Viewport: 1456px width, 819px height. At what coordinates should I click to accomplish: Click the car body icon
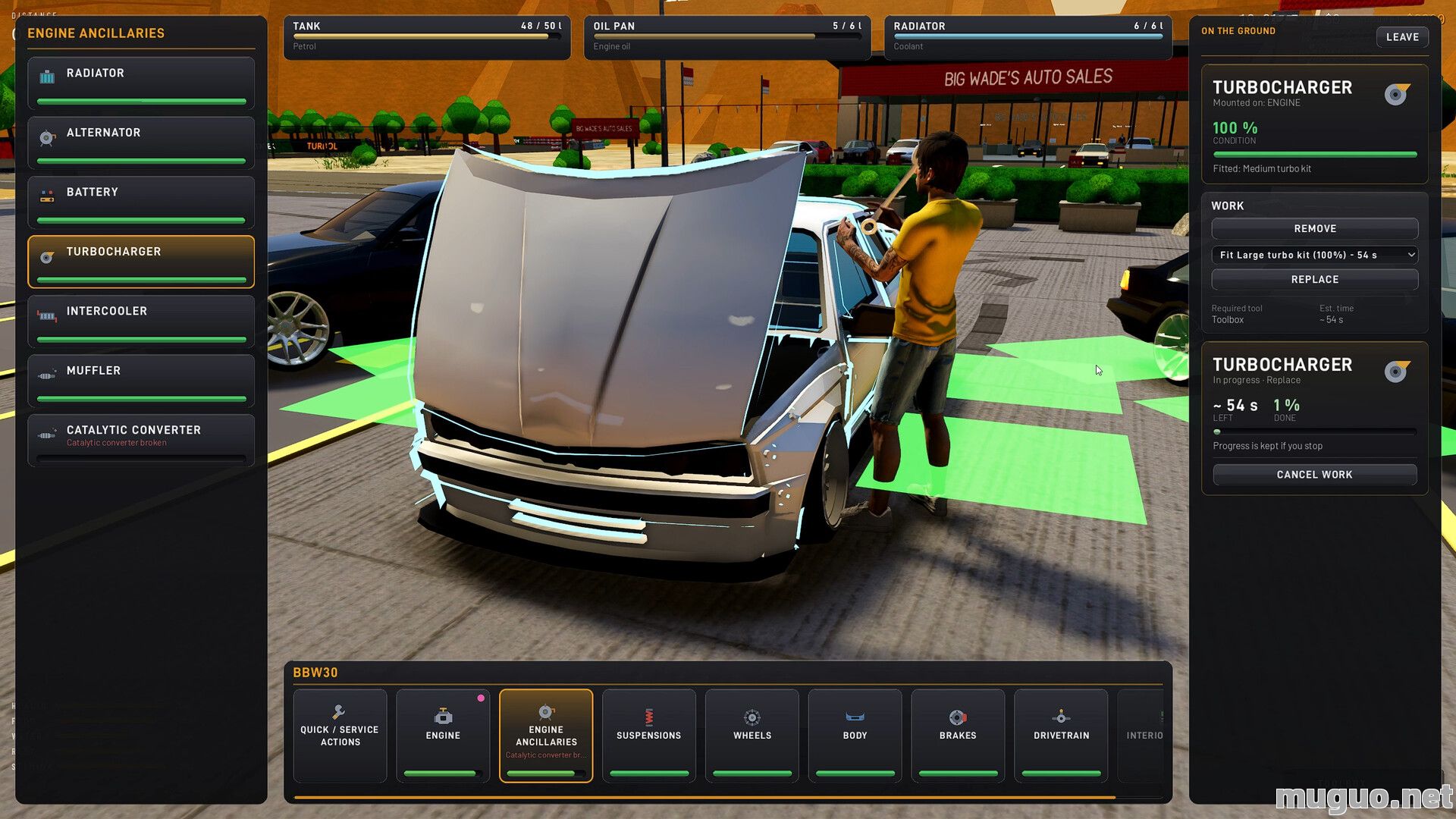point(855,717)
